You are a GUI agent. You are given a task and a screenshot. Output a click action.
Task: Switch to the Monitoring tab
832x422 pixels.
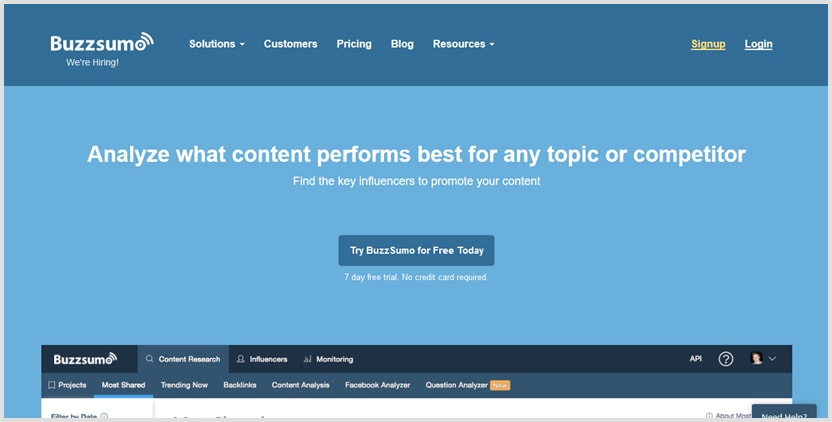(328, 359)
